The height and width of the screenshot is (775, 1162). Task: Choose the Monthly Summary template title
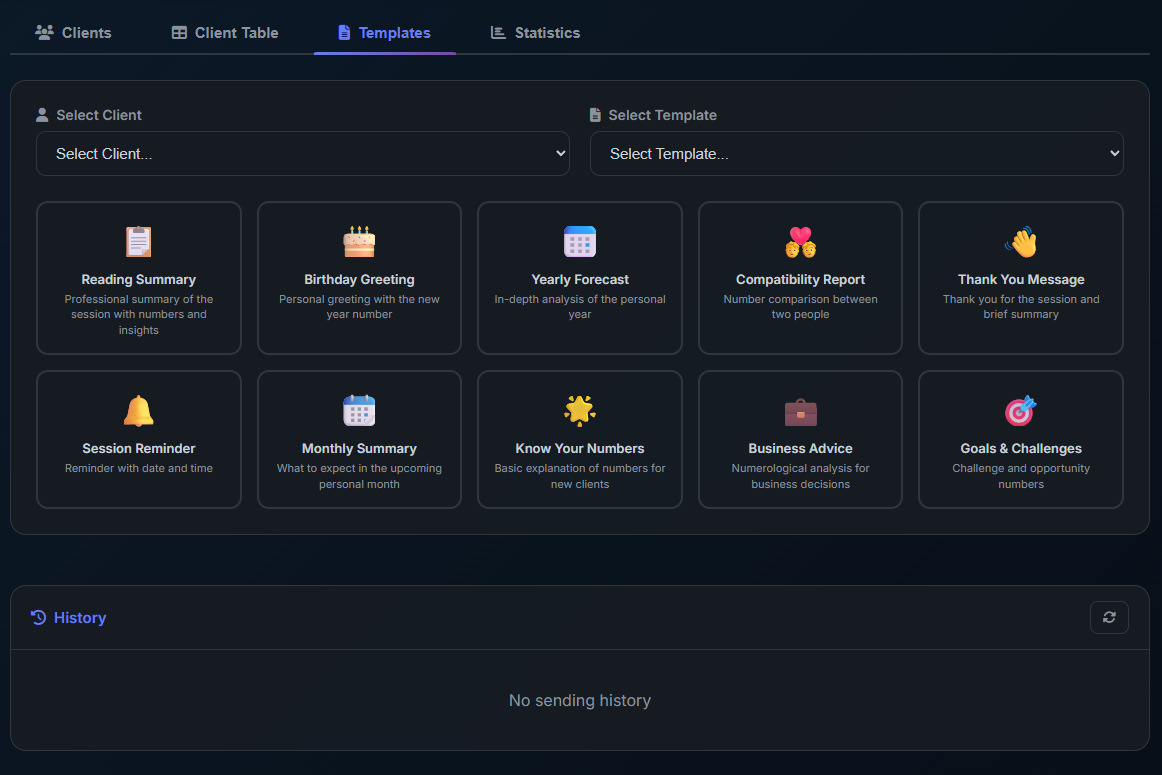click(359, 449)
